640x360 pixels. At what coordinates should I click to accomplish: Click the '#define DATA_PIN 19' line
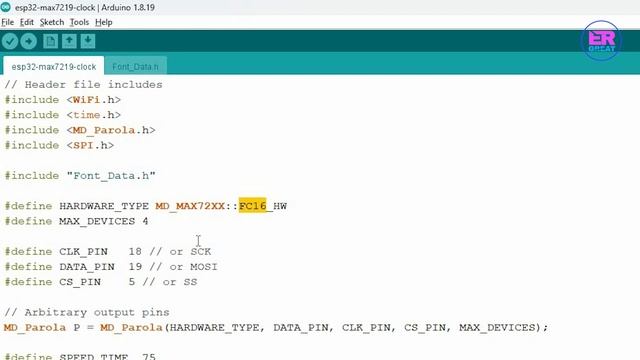(111, 267)
